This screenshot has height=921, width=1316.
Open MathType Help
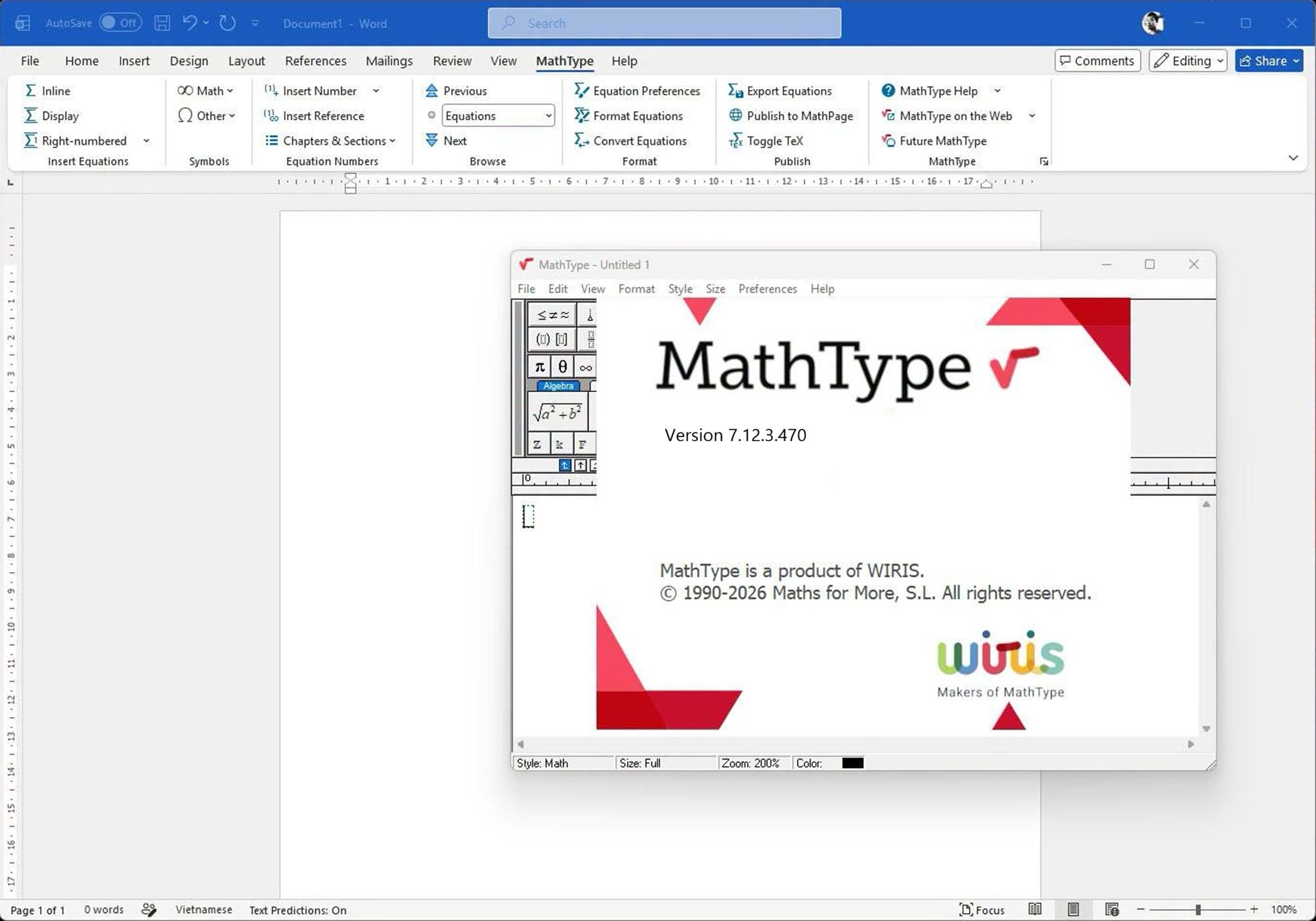pos(929,90)
